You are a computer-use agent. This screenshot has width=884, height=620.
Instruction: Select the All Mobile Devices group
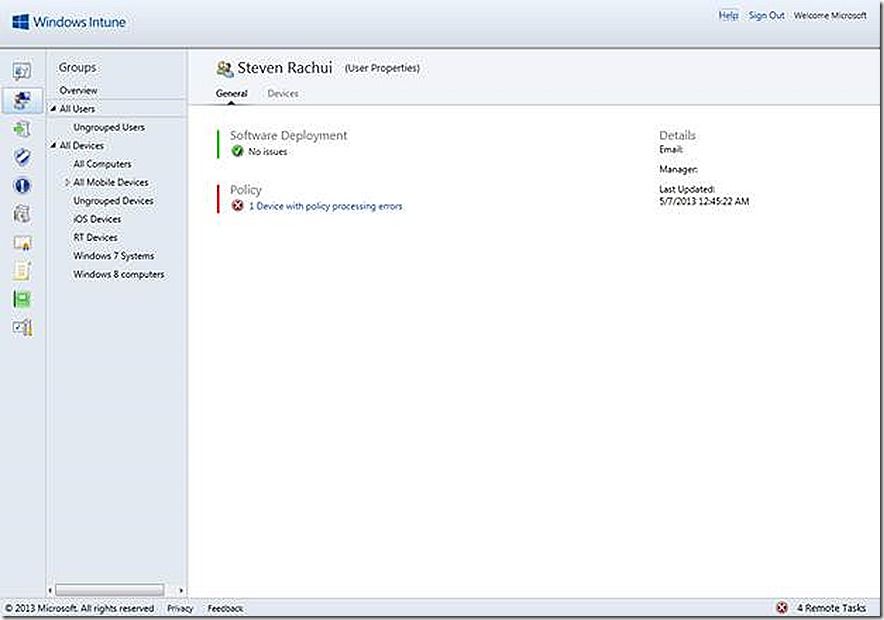(x=110, y=182)
